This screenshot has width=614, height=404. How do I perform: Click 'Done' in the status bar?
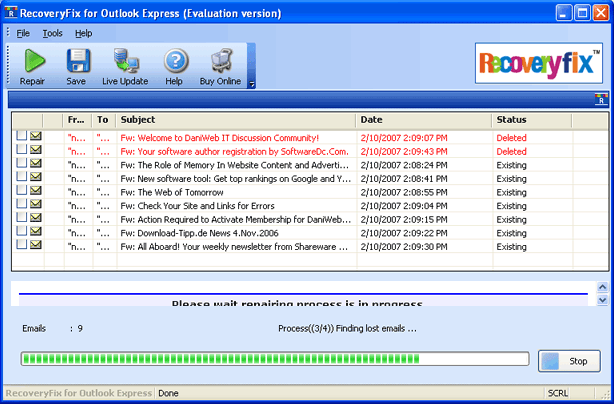pyautogui.click(x=168, y=393)
